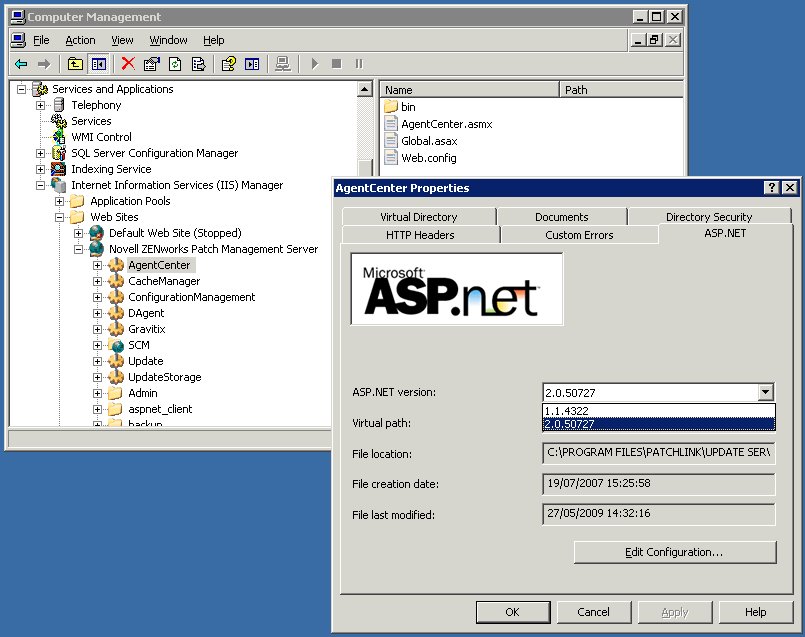Click the Pause item toolbar icon
The image size is (805, 637).
(x=359, y=64)
